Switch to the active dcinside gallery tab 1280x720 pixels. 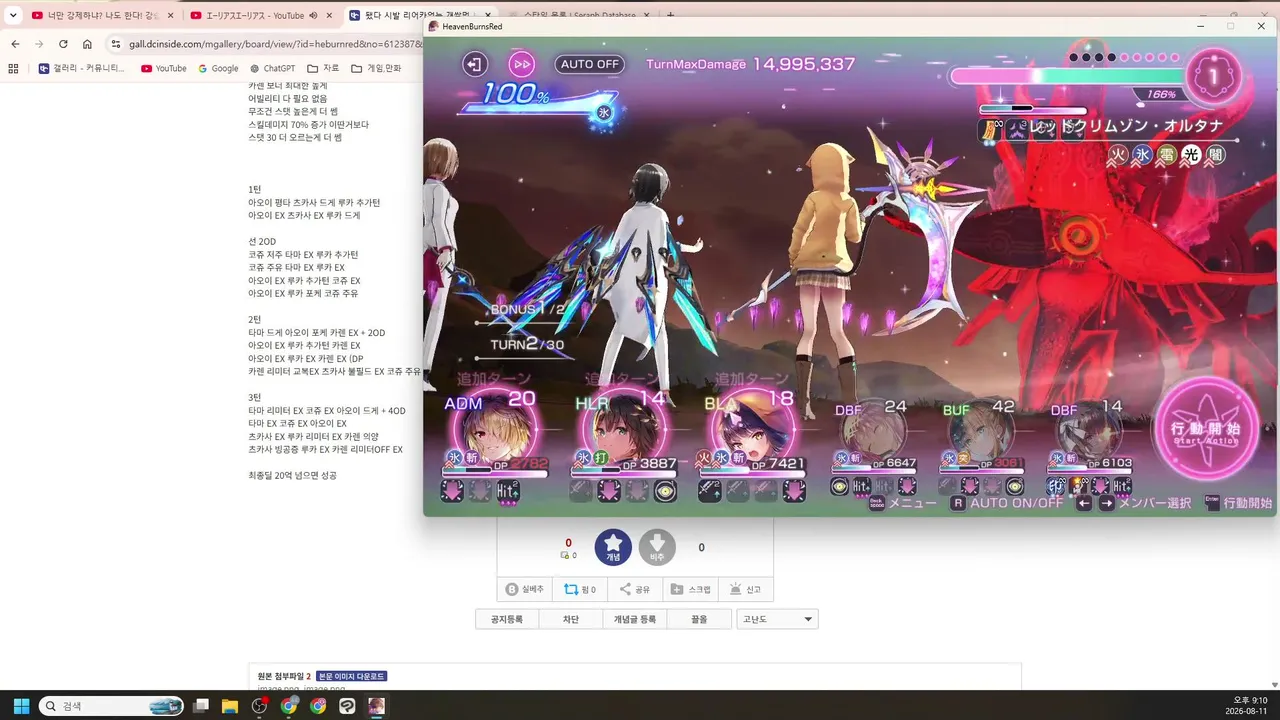tap(420, 16)
